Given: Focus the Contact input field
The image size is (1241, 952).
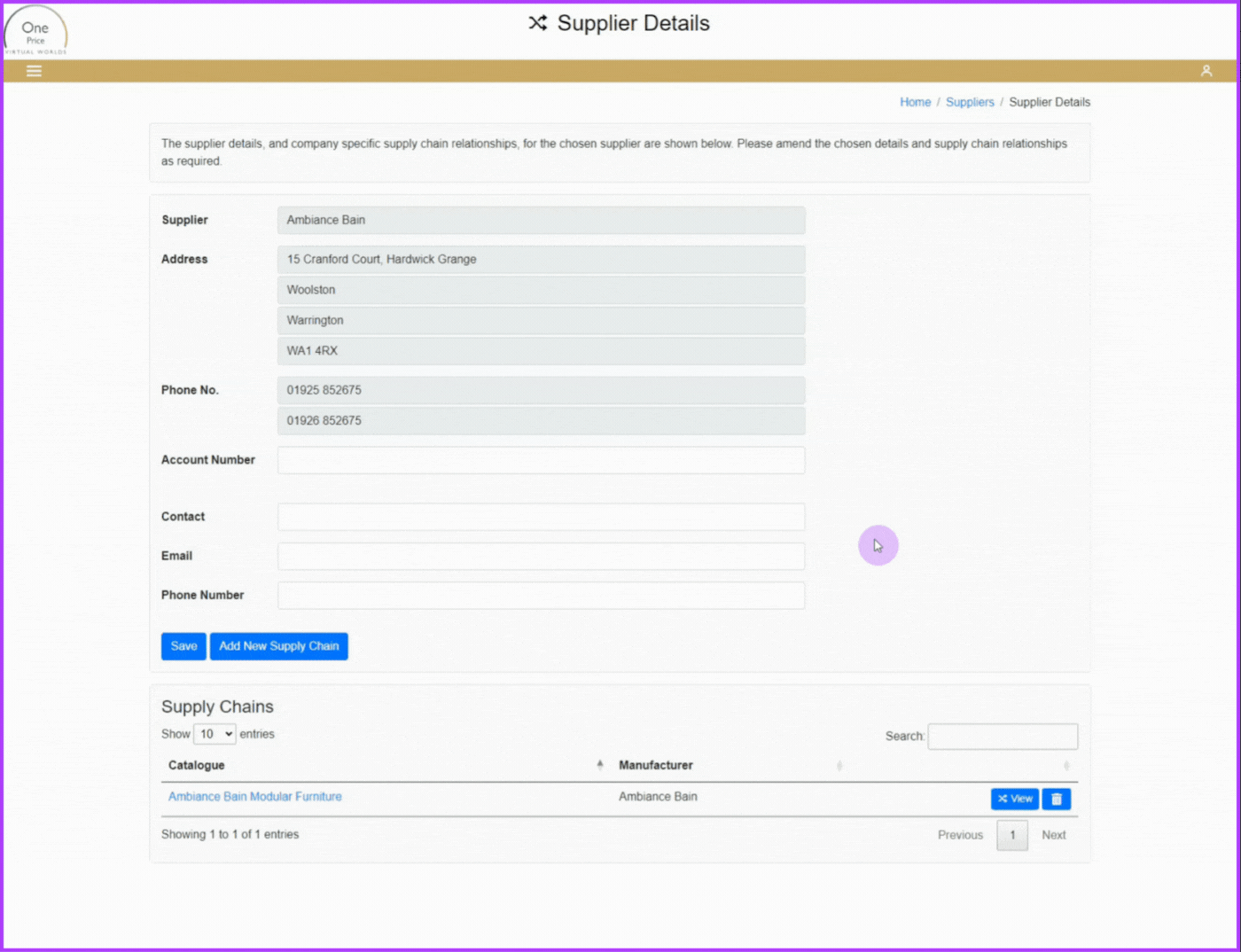Looking at the screenshot, I should pos(541,517).
